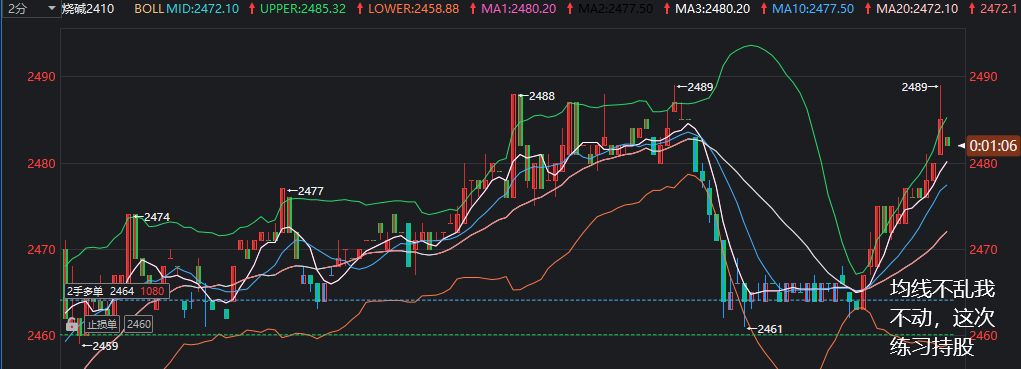Select the 2手多单 2464 position label
Image resolution: width=1021 pixels, height=369 pixels.
117,291
